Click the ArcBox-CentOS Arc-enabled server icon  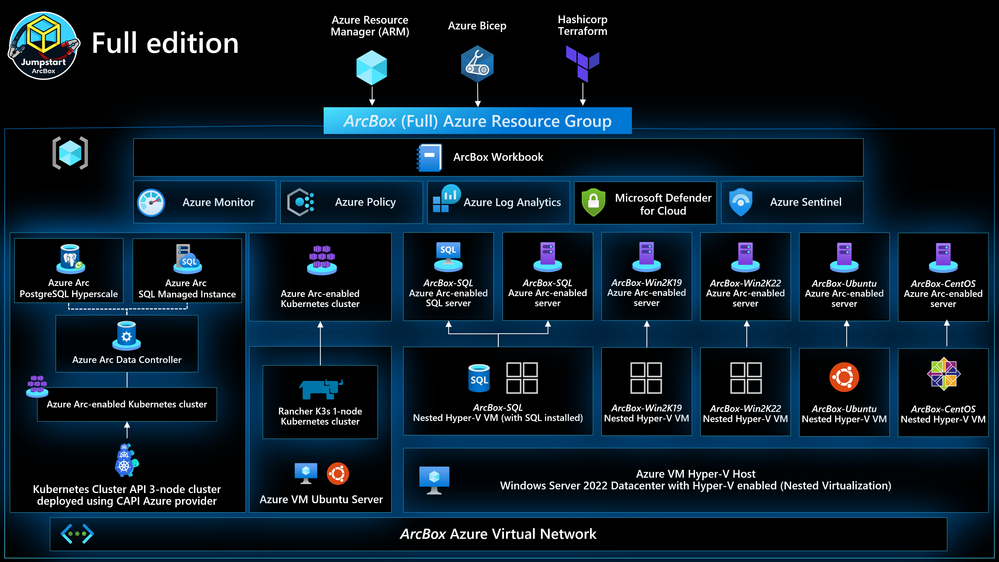(x=943, y=257)
